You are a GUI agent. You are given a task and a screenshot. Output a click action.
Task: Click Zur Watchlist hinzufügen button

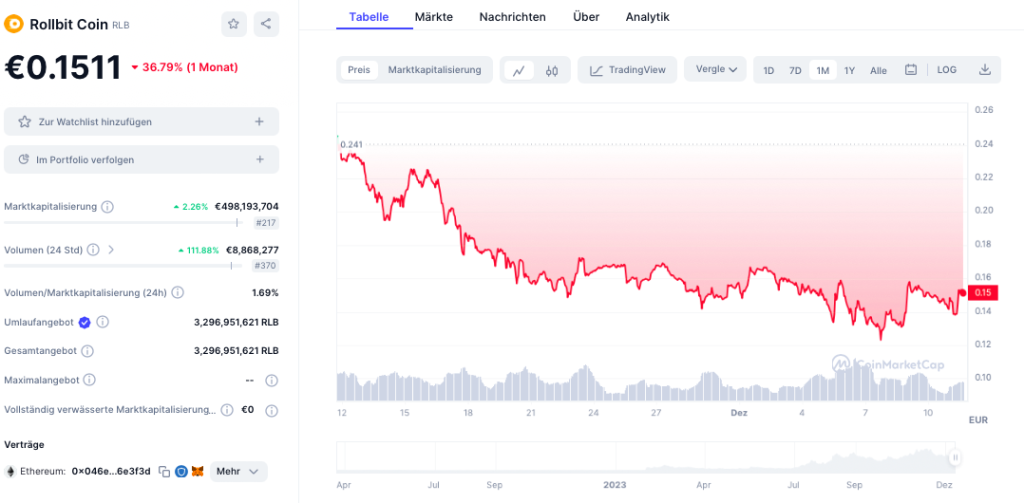tap(141, 122)
